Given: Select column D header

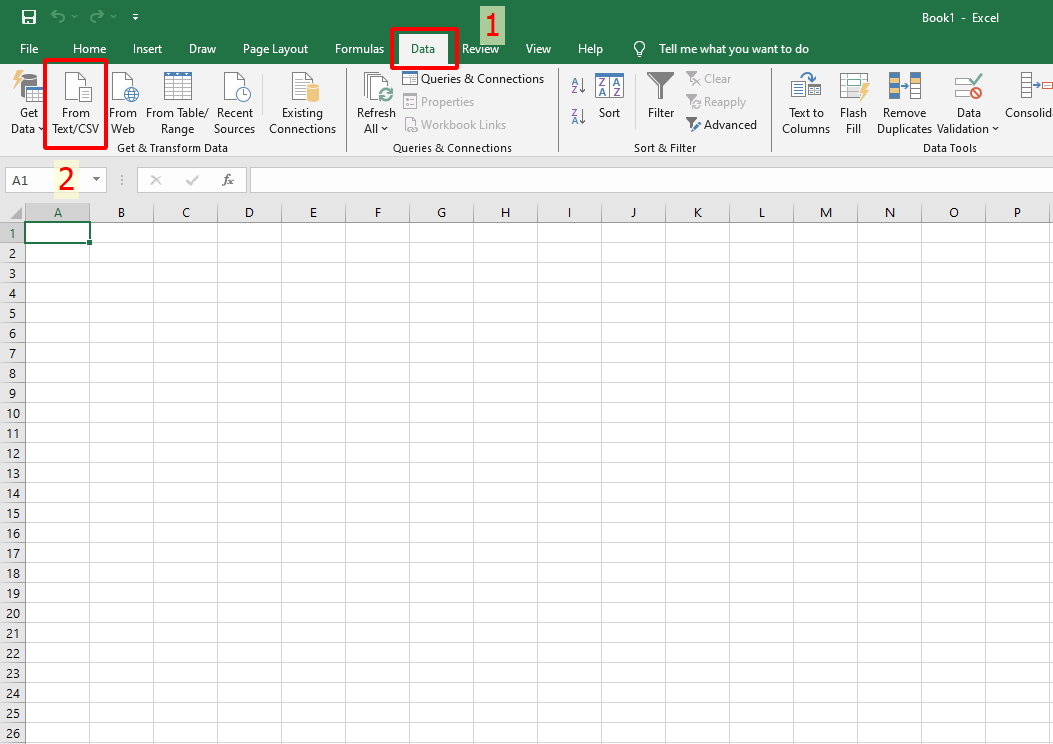Looking at the screenshot, I should tap(249, 213).
